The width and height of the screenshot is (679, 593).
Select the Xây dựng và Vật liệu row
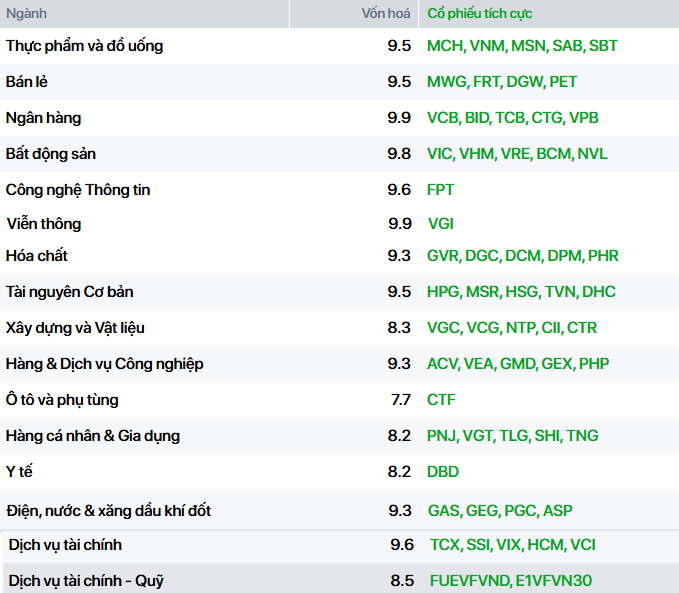[x=340, y=327]
